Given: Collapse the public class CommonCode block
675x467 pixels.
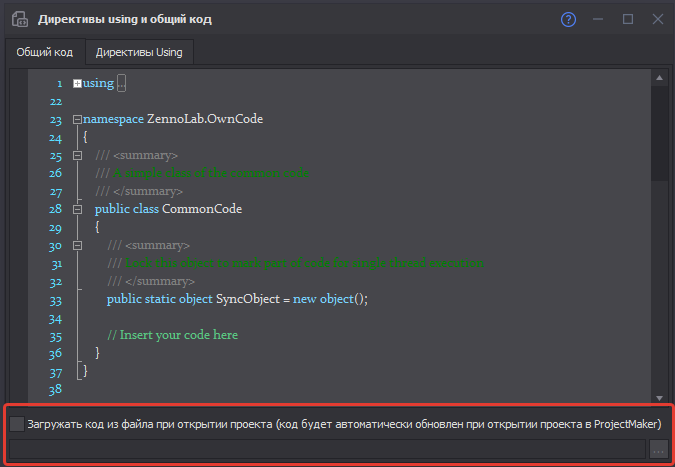Looking at the screenshot, I should [x=77, y=209].
